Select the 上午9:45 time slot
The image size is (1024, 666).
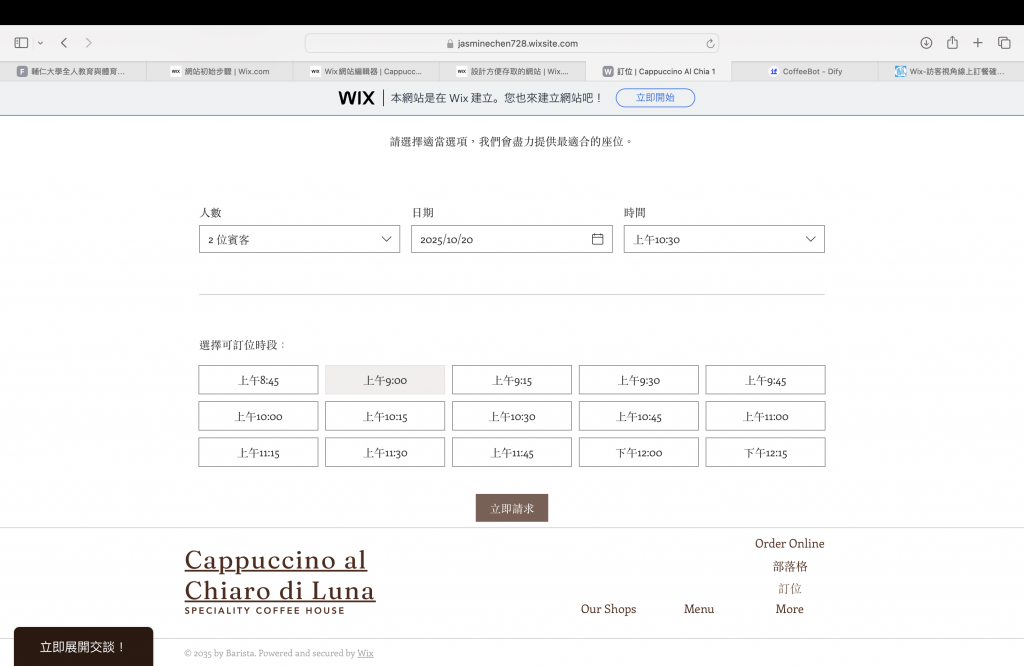tap(765, 380)
